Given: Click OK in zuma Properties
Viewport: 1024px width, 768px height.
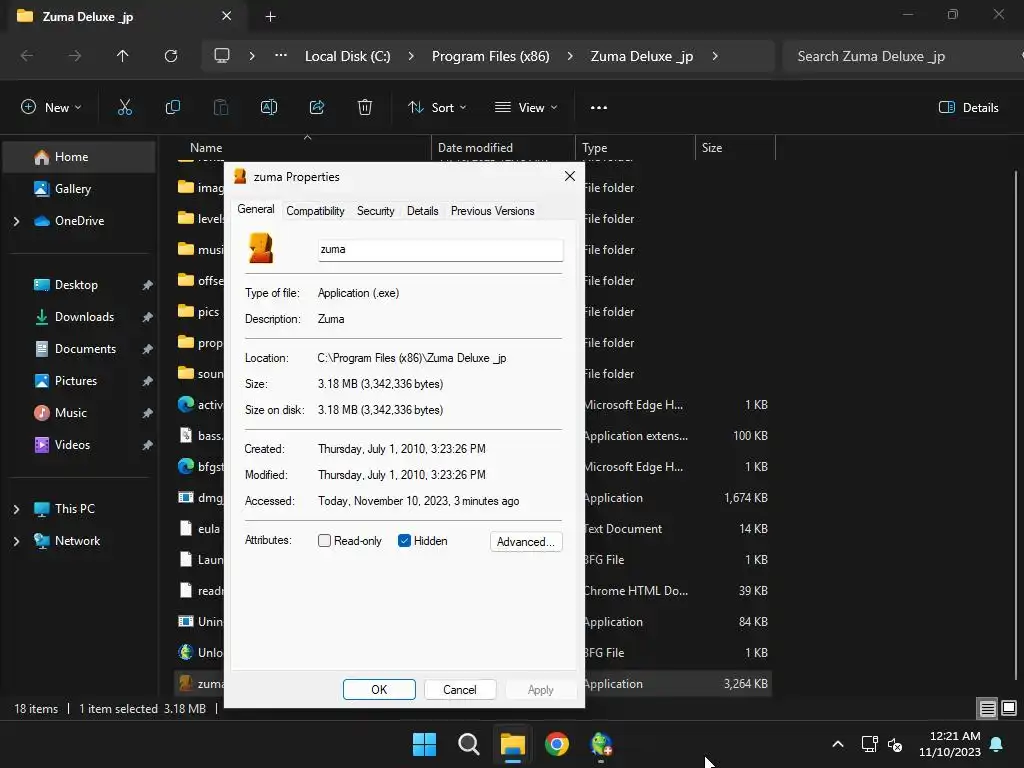Looking at the screenshot, I should 379,690.
